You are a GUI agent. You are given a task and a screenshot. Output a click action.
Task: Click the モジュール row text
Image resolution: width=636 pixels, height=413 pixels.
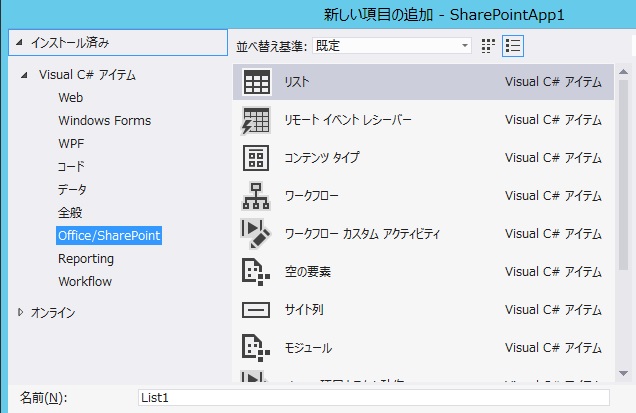coord(308,348)
